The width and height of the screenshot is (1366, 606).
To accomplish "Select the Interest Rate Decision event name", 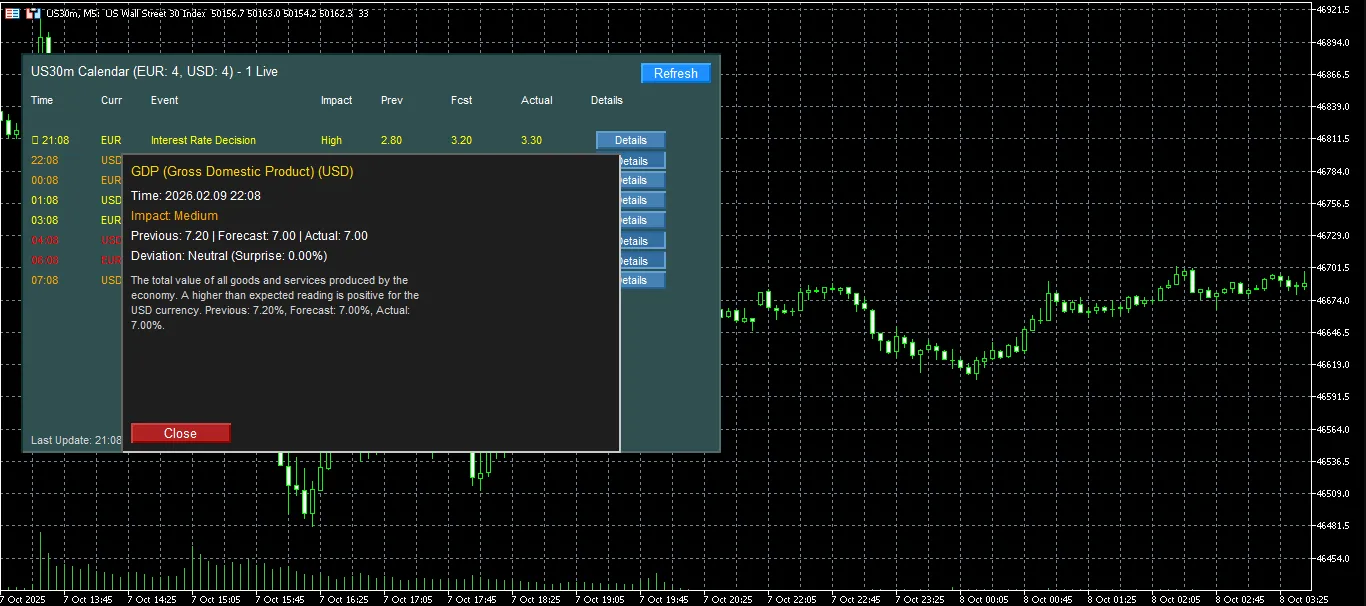I will [x=203, y=141].
